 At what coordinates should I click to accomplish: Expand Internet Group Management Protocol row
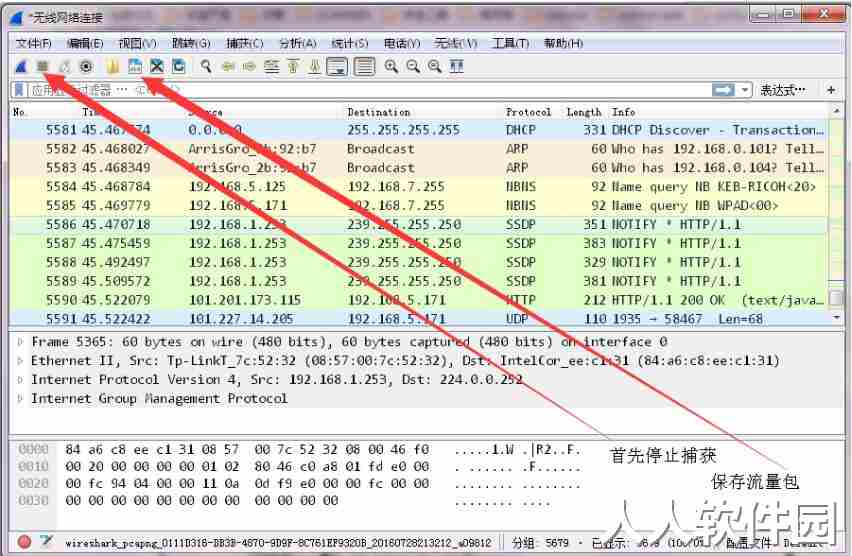pos(20,399)
